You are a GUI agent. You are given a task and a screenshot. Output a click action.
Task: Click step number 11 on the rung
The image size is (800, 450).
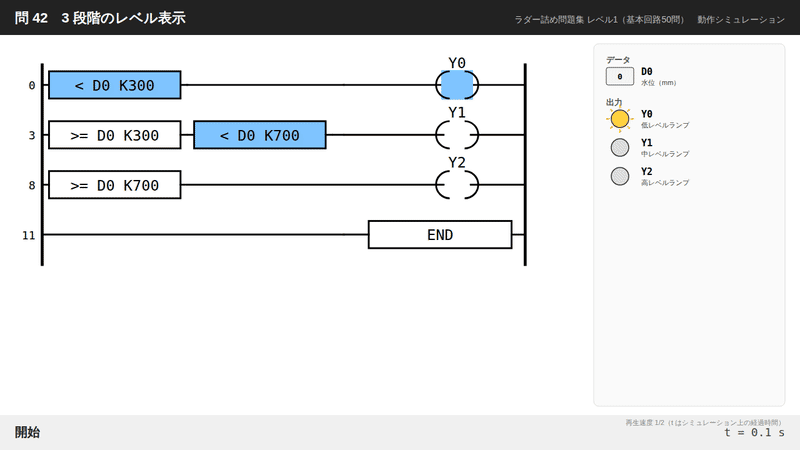[x=29, y=235]
